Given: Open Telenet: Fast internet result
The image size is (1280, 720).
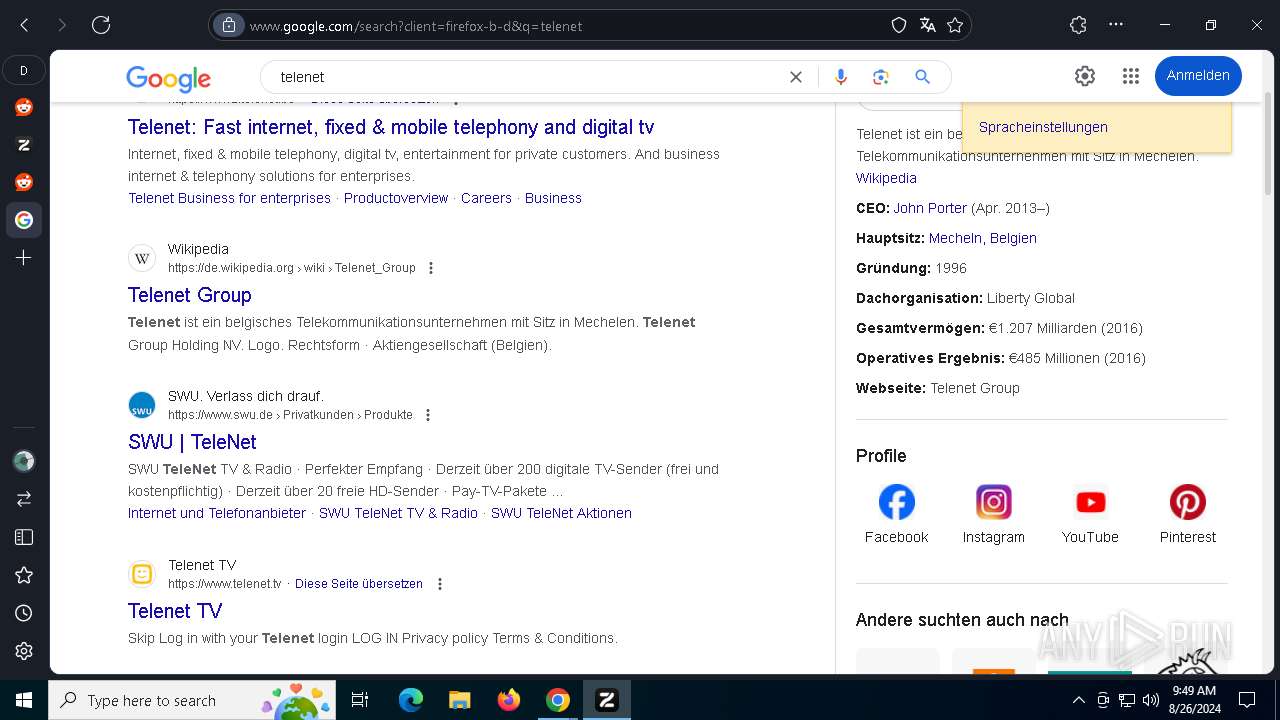Looking at the screenshot, I should point(391,127).
